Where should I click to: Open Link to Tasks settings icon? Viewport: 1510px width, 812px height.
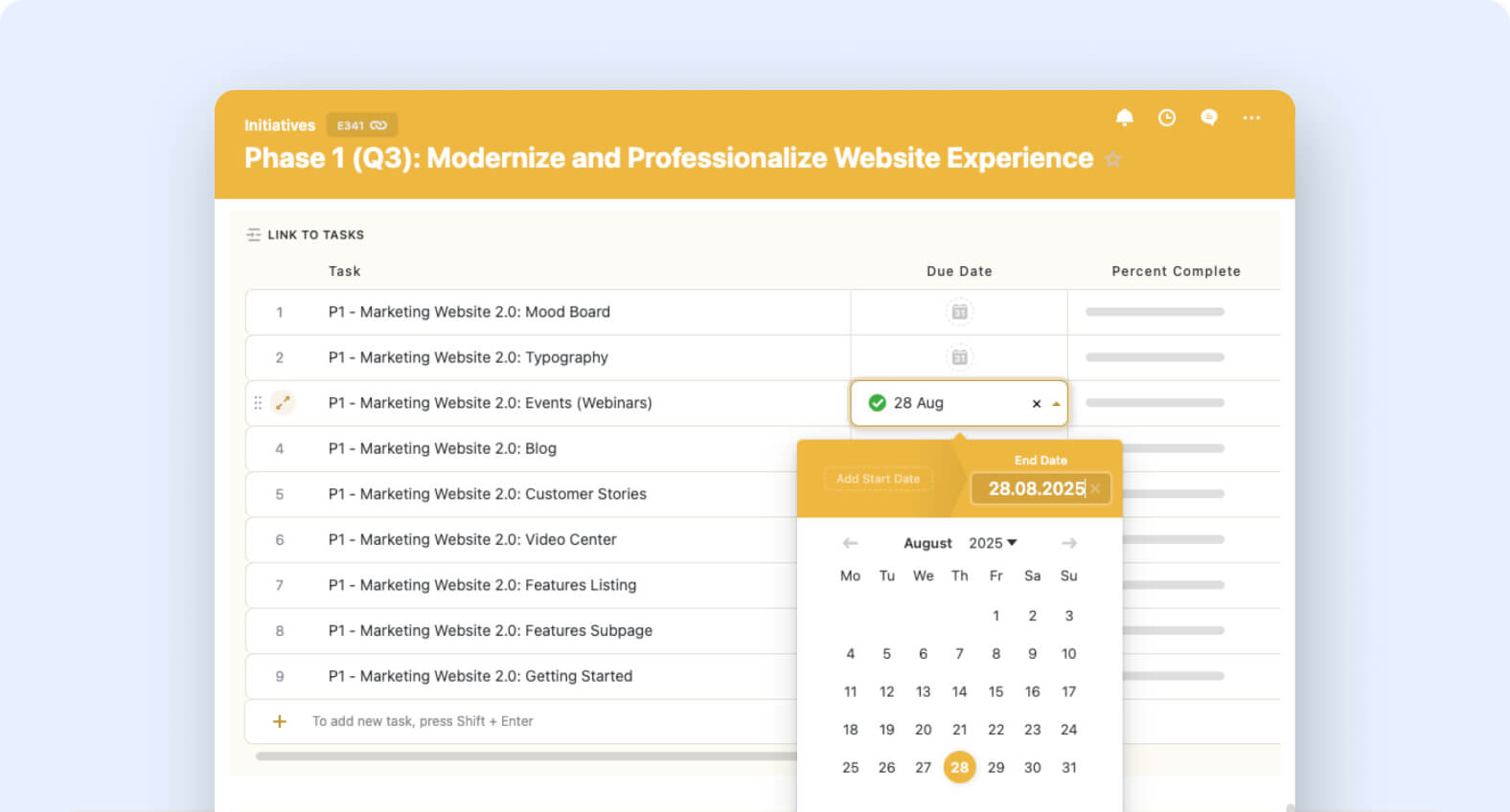(253, 235)
